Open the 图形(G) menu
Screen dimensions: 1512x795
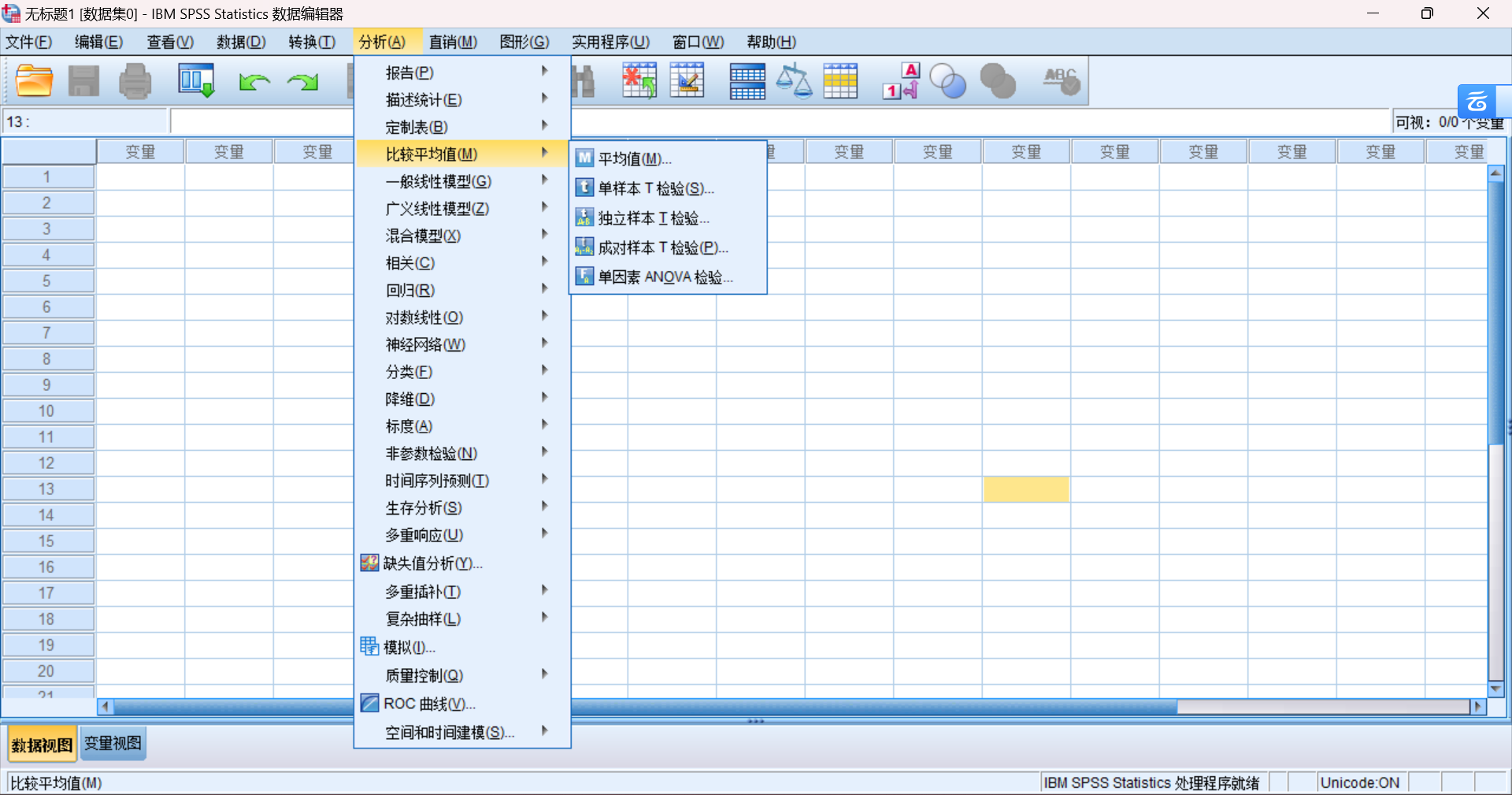(x=524, y=42)
